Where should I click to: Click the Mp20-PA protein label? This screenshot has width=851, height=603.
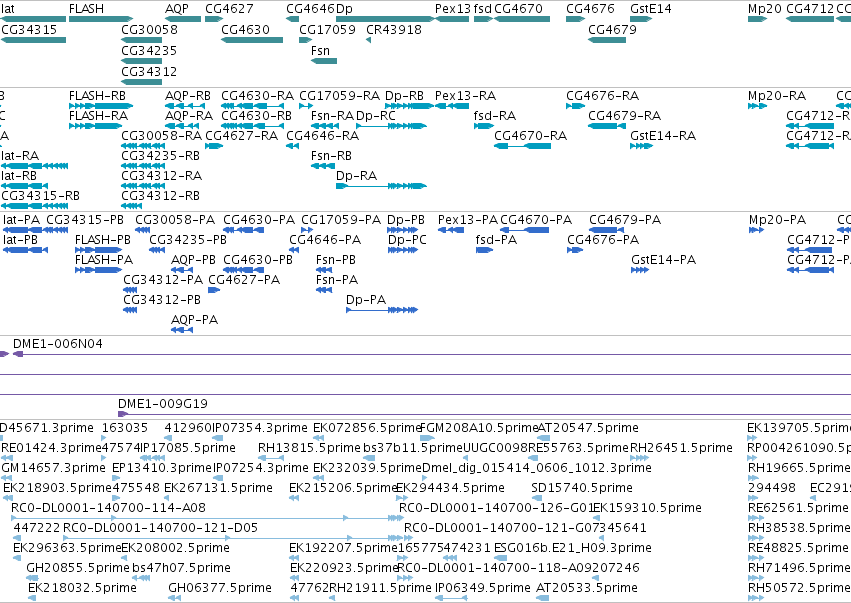coord(777,220)
